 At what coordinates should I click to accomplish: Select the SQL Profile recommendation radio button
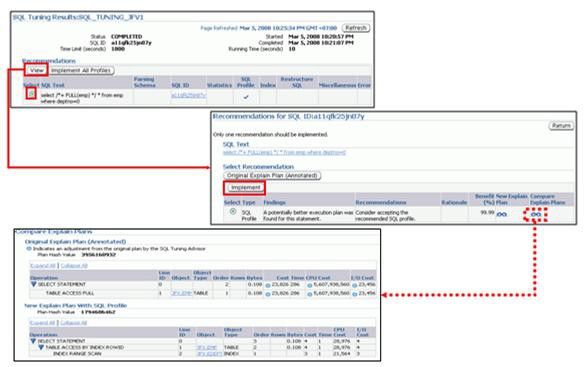233,212
